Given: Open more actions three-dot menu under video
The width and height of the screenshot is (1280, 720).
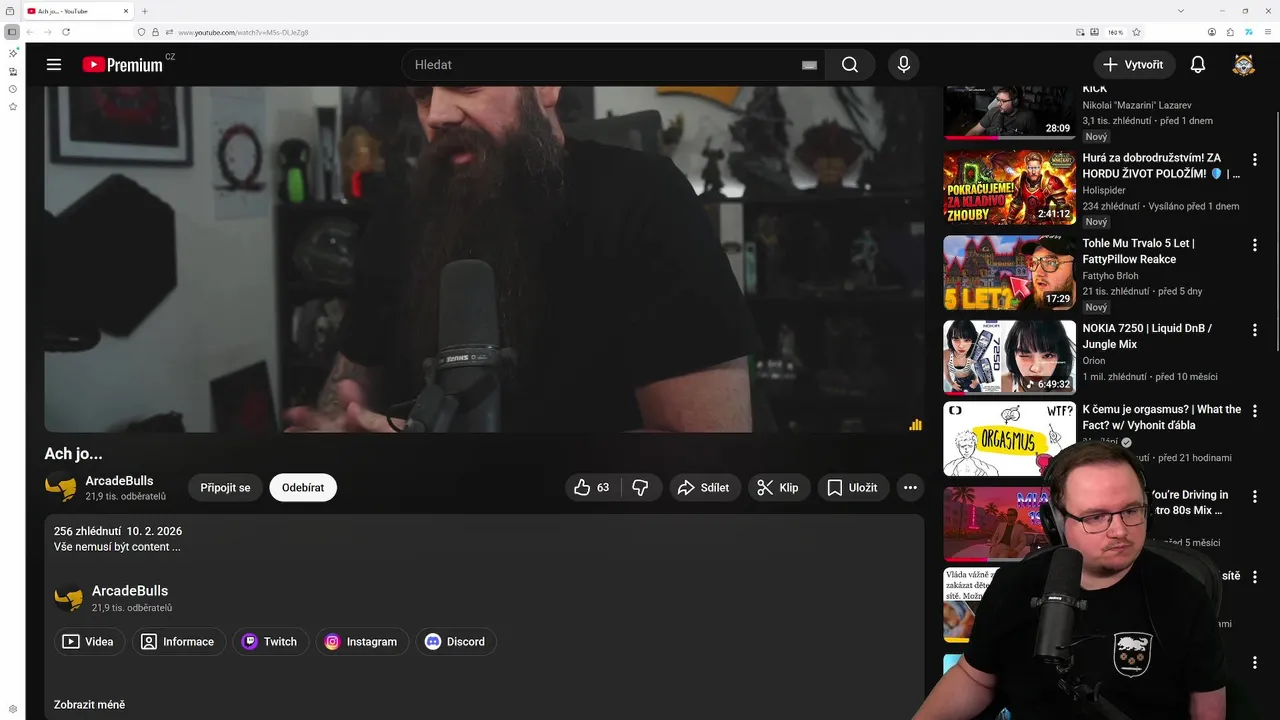Looking at the screenshot, I should [910, 488].
